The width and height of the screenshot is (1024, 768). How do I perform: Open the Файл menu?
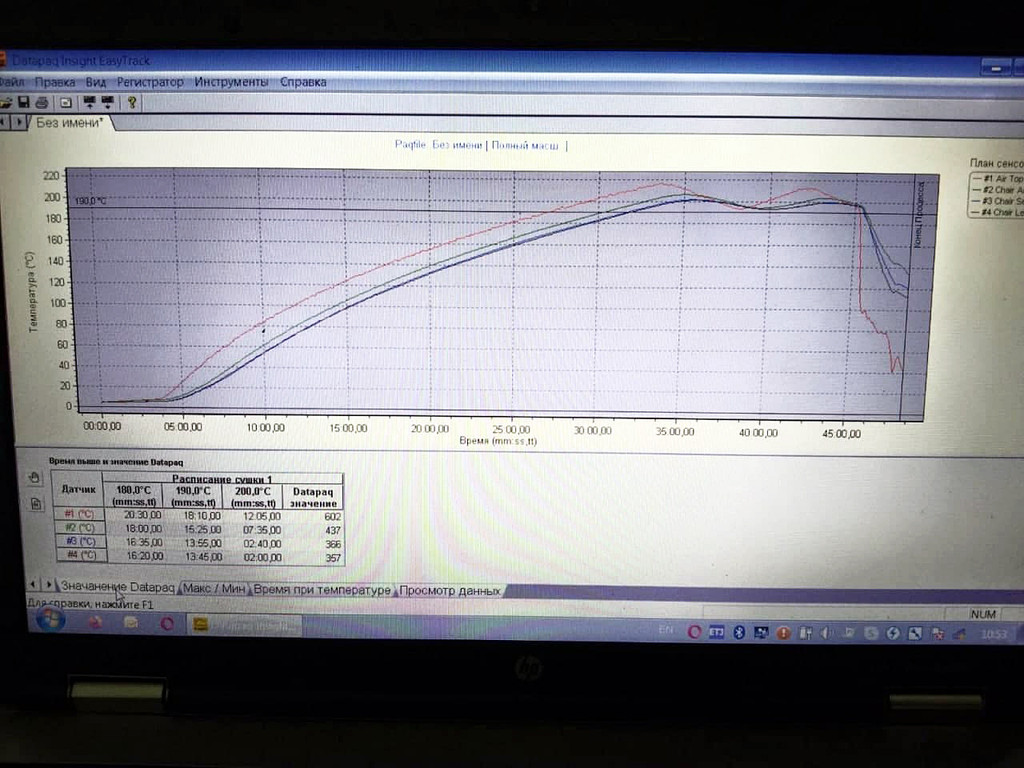[11, 82]
